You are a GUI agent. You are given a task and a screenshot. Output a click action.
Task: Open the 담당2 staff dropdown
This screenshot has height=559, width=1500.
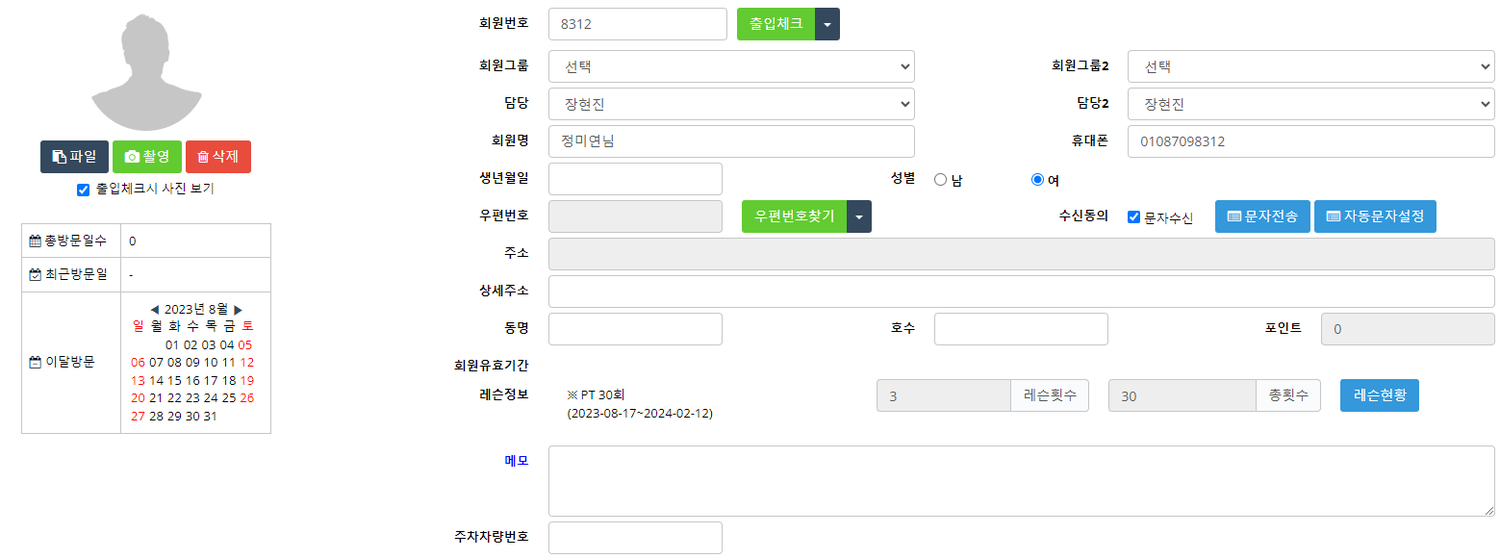point(1310,104)
